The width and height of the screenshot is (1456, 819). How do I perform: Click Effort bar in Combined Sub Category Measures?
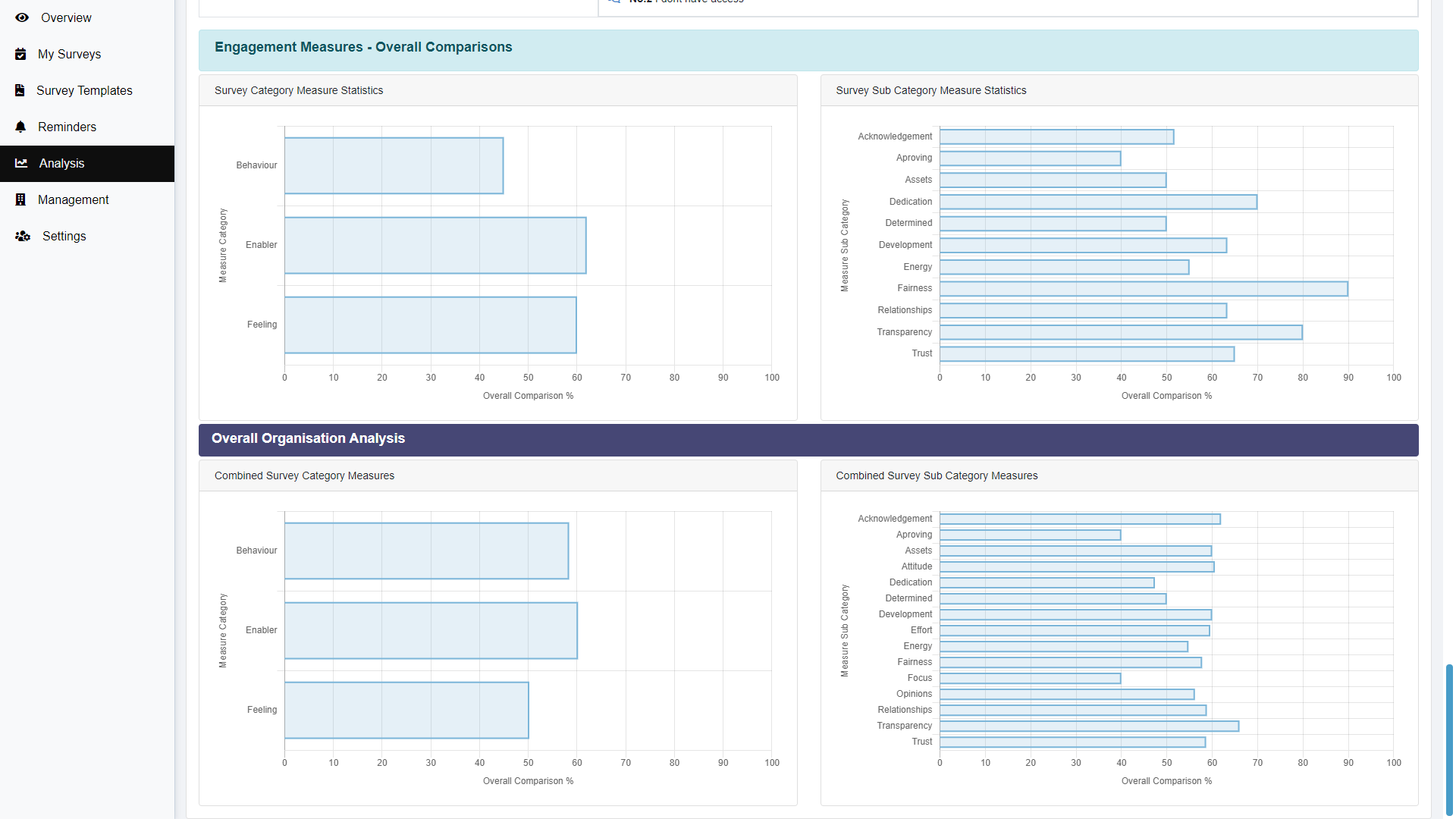1075,631
